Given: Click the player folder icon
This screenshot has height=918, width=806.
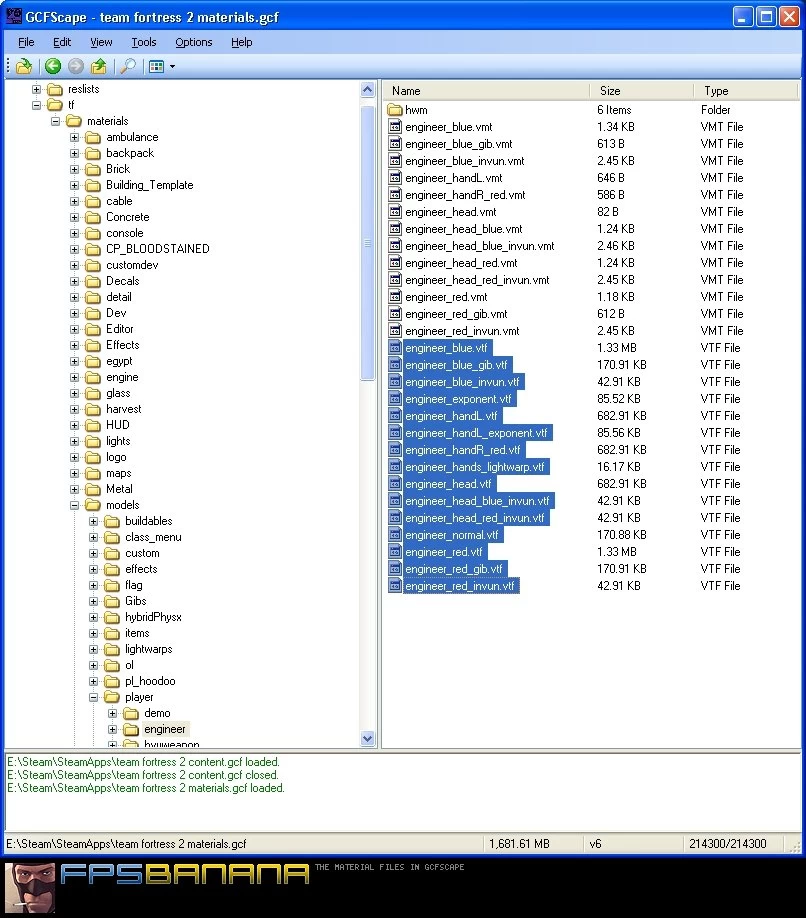Looking at the screenshot, I should point(112,697).
